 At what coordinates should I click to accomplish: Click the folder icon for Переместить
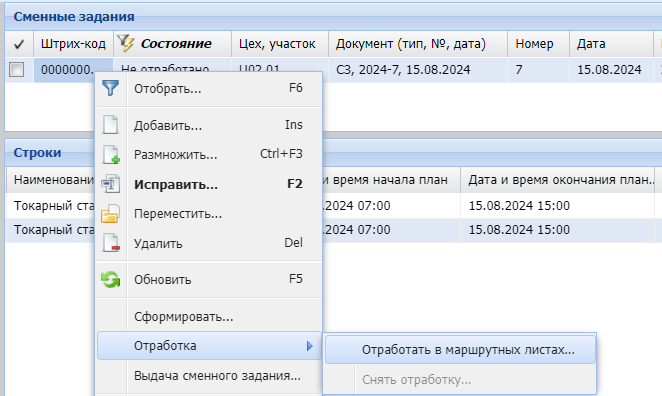pyautogui.click(x=111, y=214)
